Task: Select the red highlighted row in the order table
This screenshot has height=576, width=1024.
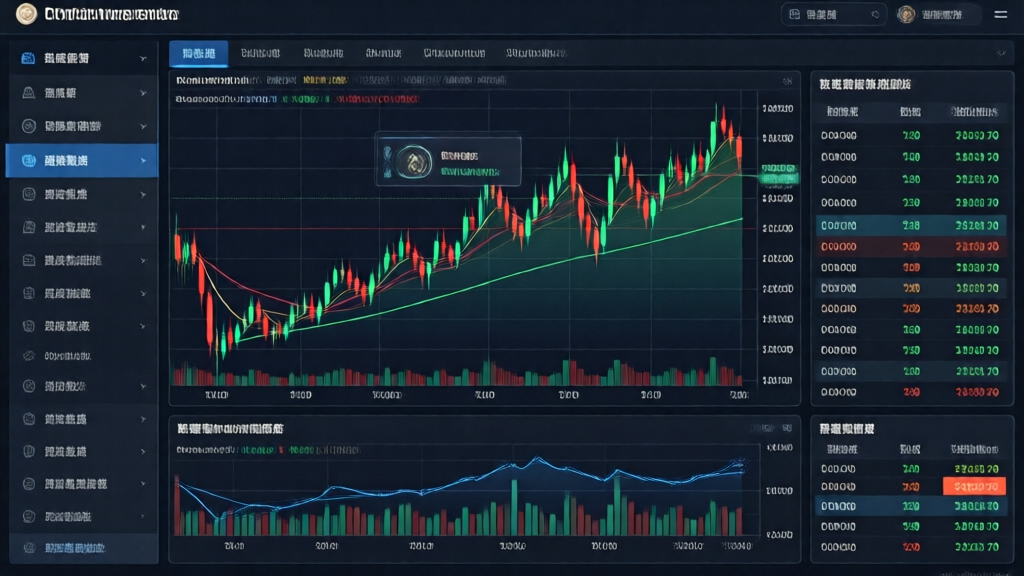Action: tap(908, 246)
